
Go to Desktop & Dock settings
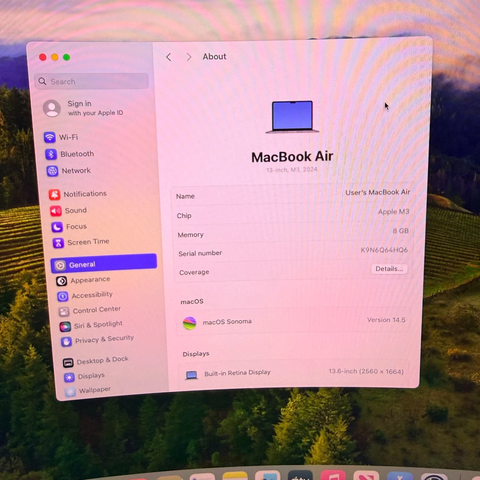(96, 361)
